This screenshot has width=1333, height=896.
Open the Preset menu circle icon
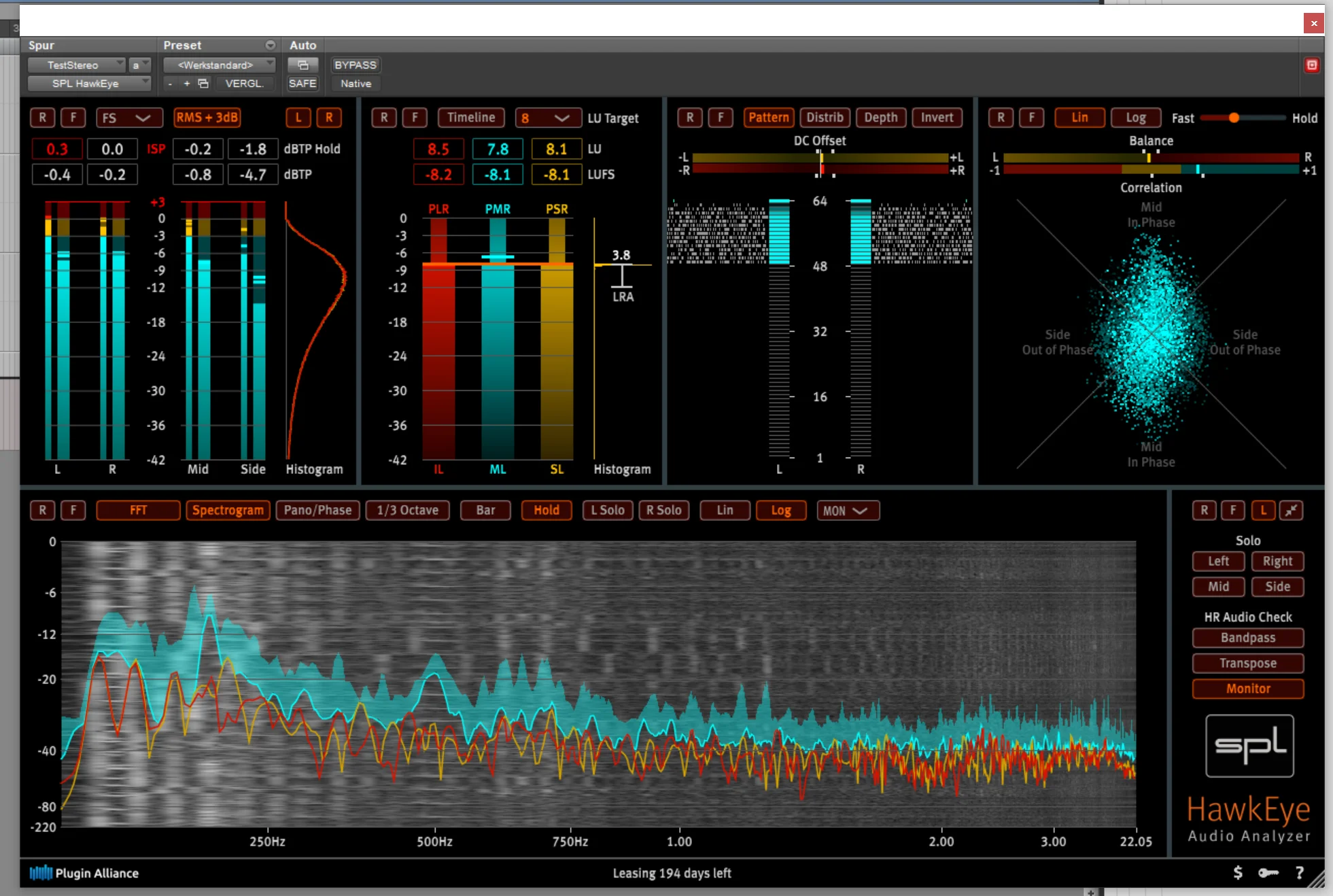(x=271, y=46)
